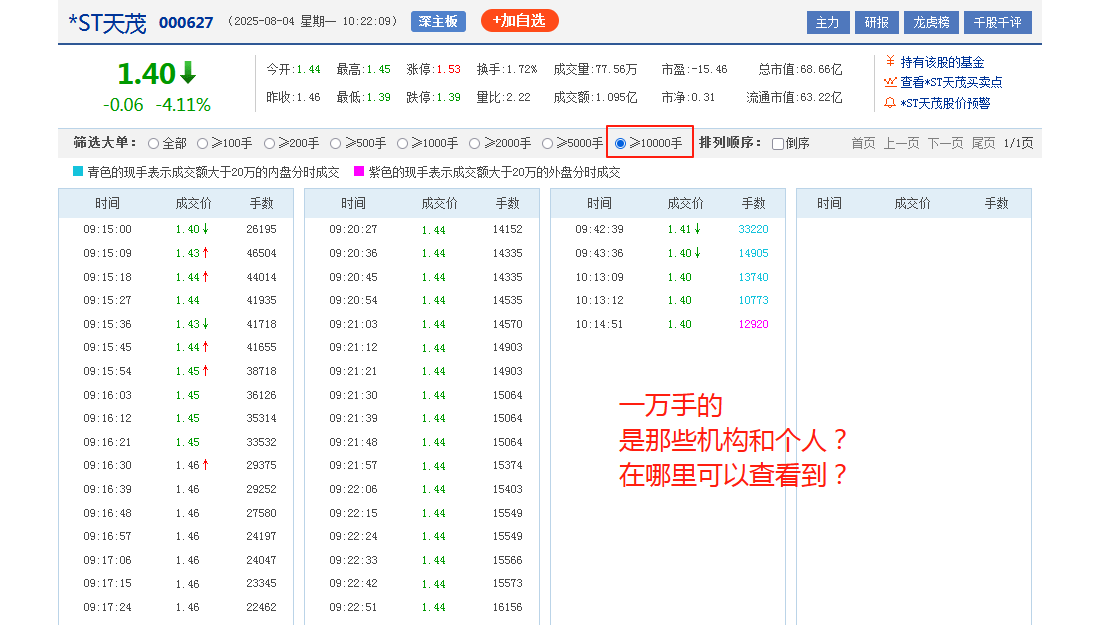Click the 跌停:1.39 value
The width and height of the screenshot is (1120, 625).
[x=434, y=97]
